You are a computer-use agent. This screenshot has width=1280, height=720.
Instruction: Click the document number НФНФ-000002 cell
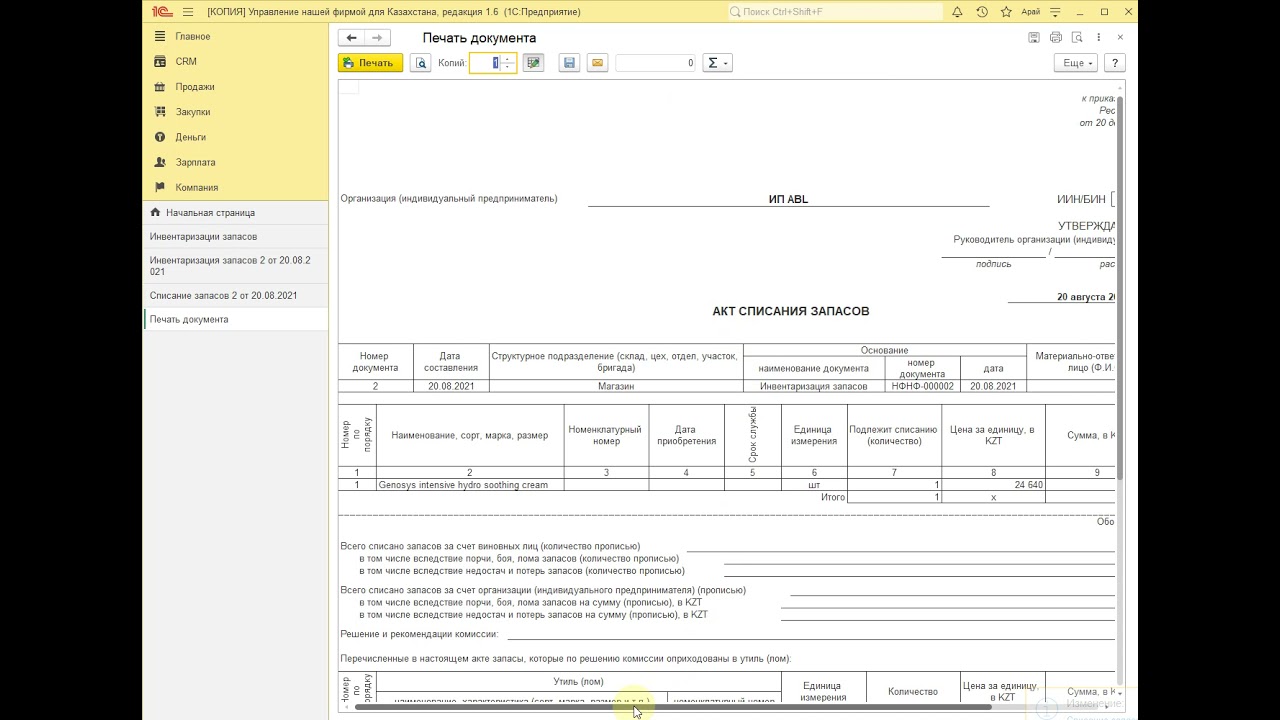(x=922, y=386)
